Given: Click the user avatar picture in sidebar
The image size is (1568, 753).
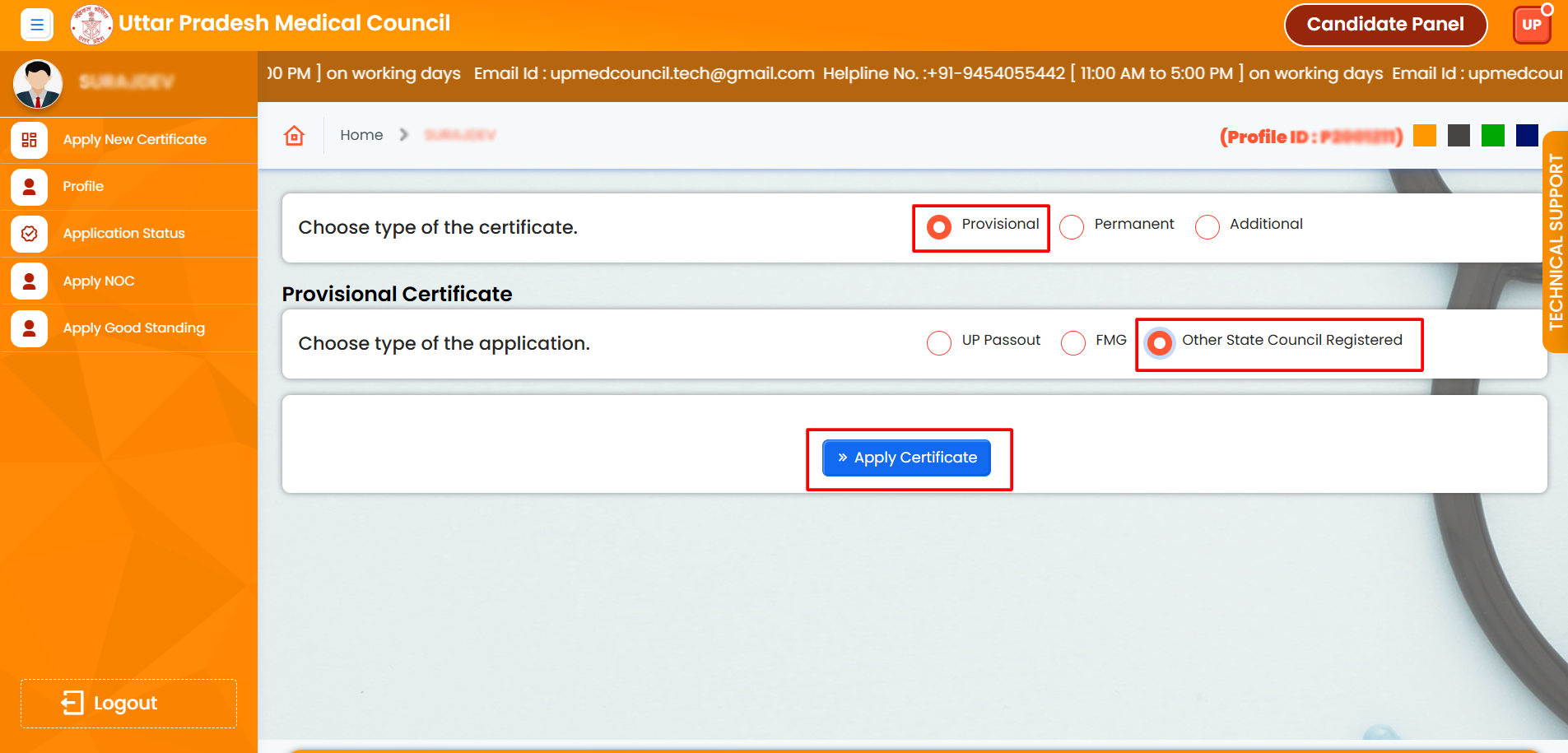Looking at the screenshot, I should 38,84.
